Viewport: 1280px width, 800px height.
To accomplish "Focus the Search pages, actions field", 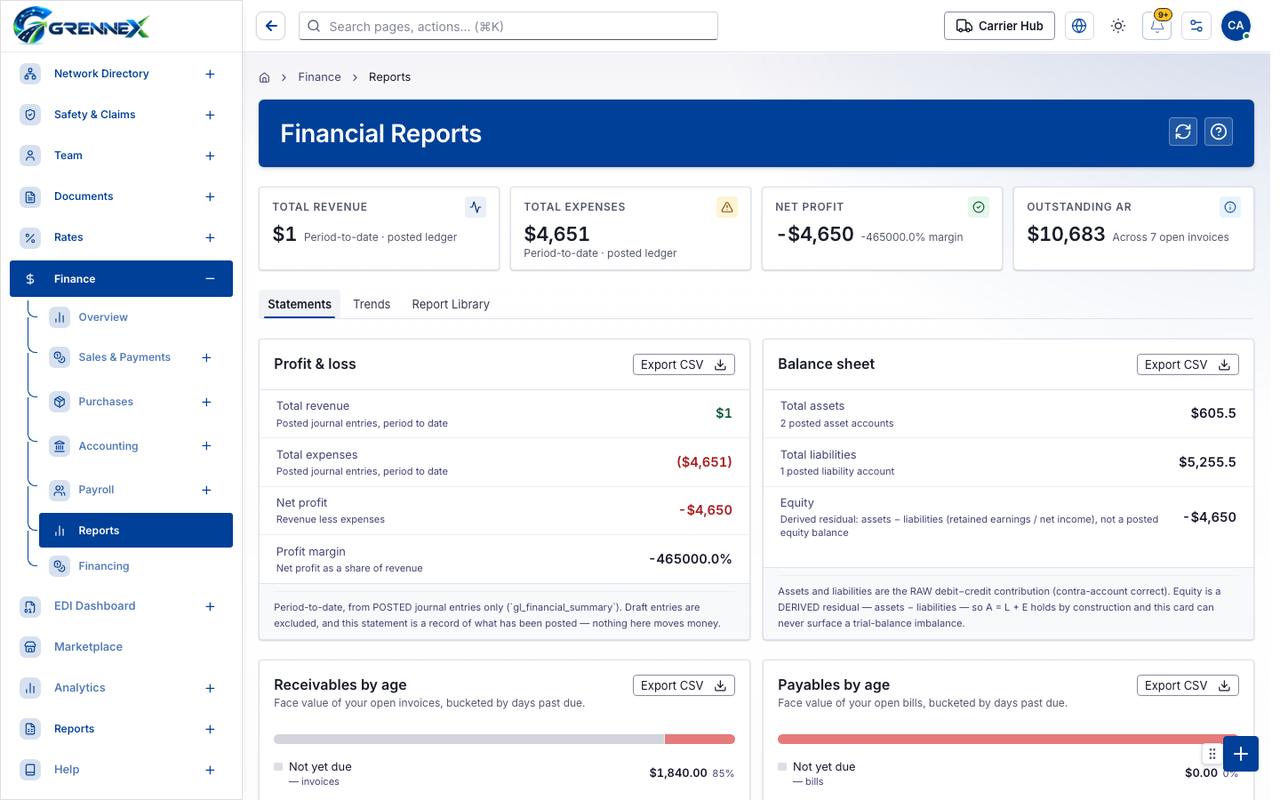I will (508, 26).
